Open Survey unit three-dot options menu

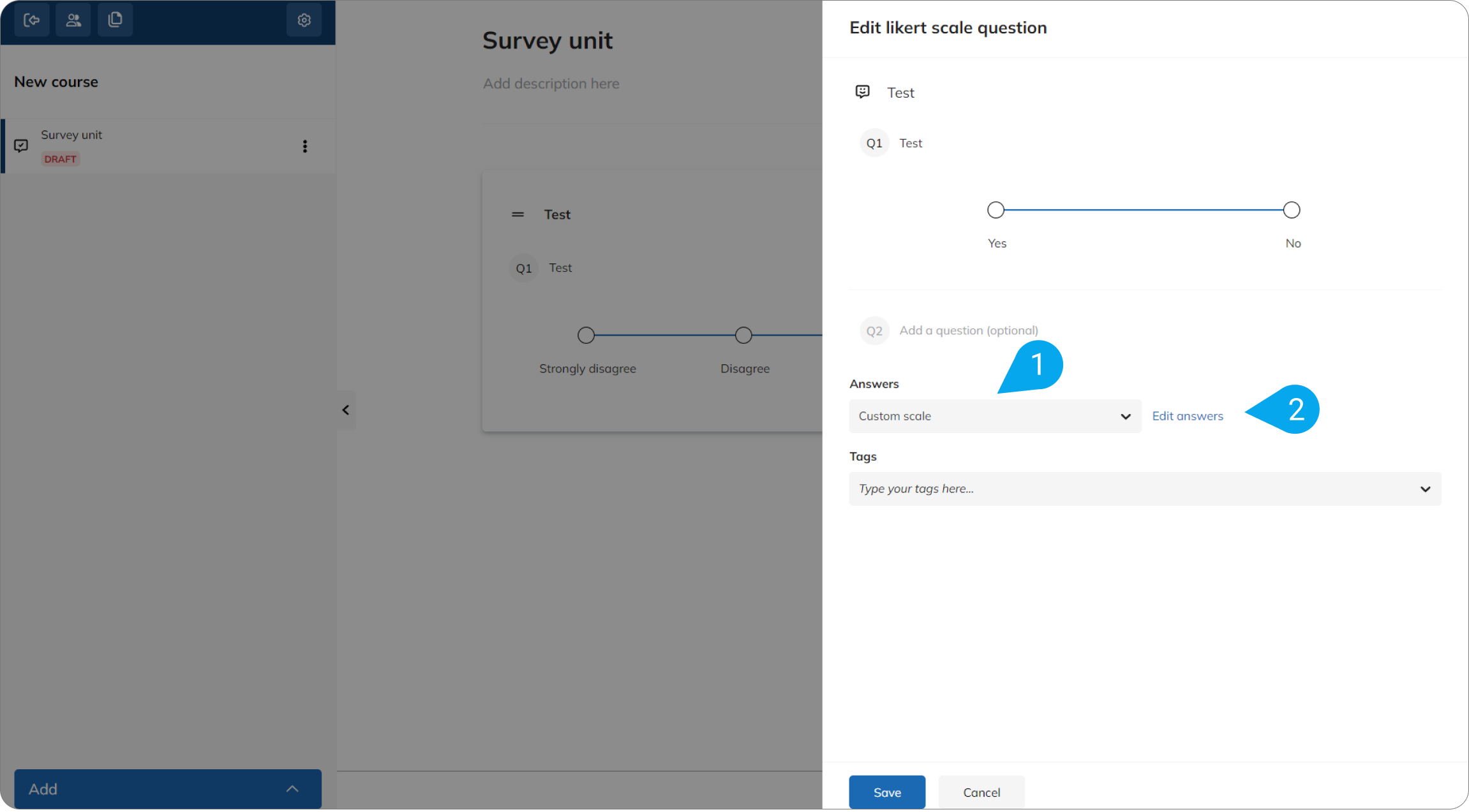tap(304, 146)
